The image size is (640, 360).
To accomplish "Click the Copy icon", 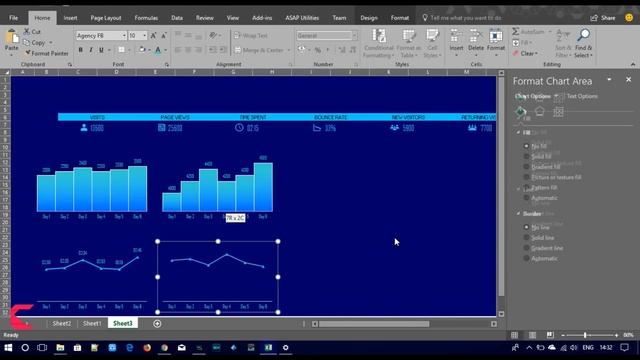I will point(27,42).
